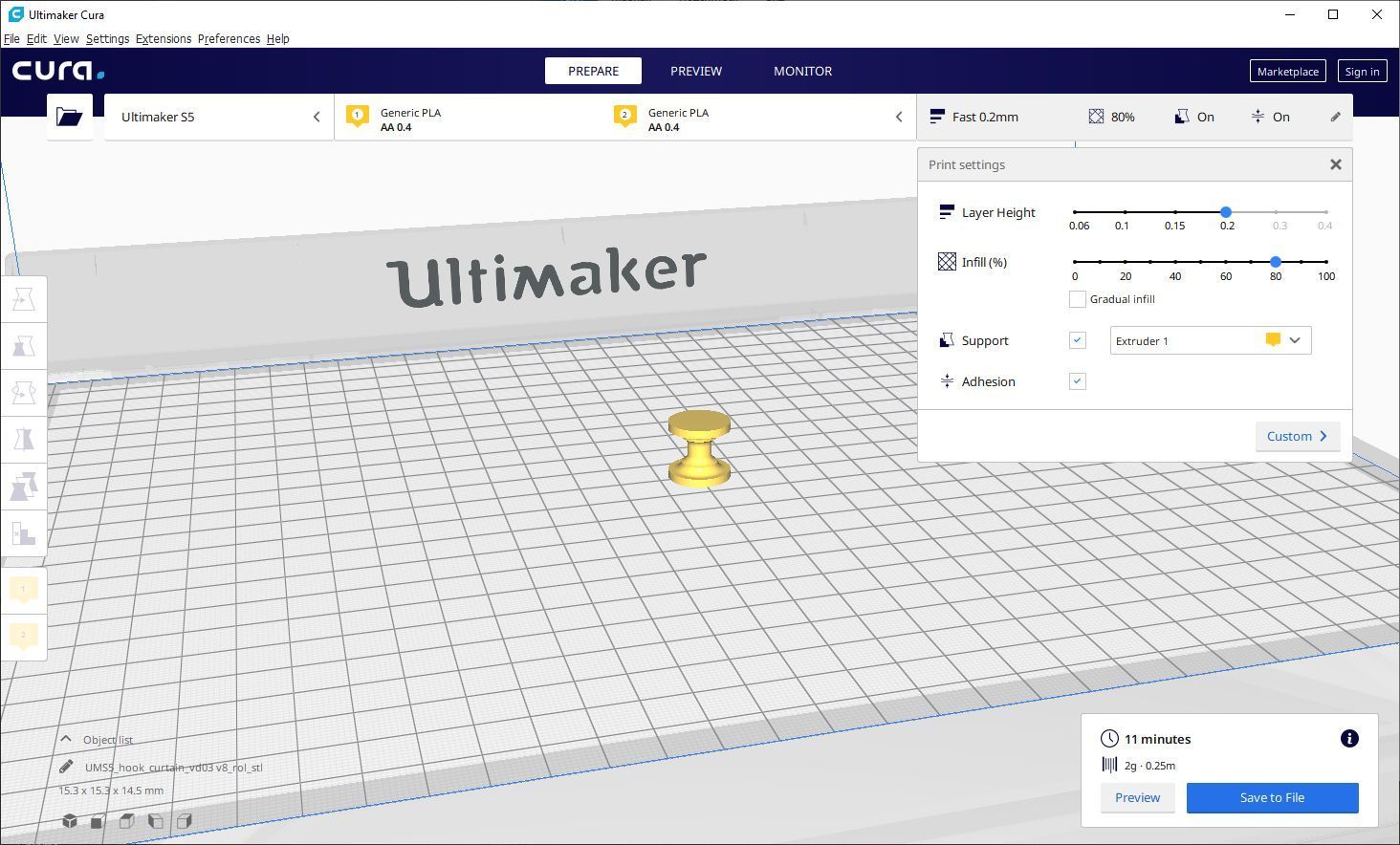Screen dimensions: 1400x845
Task: Uncheck the Support checkbox
Action: coord(1077,340)
